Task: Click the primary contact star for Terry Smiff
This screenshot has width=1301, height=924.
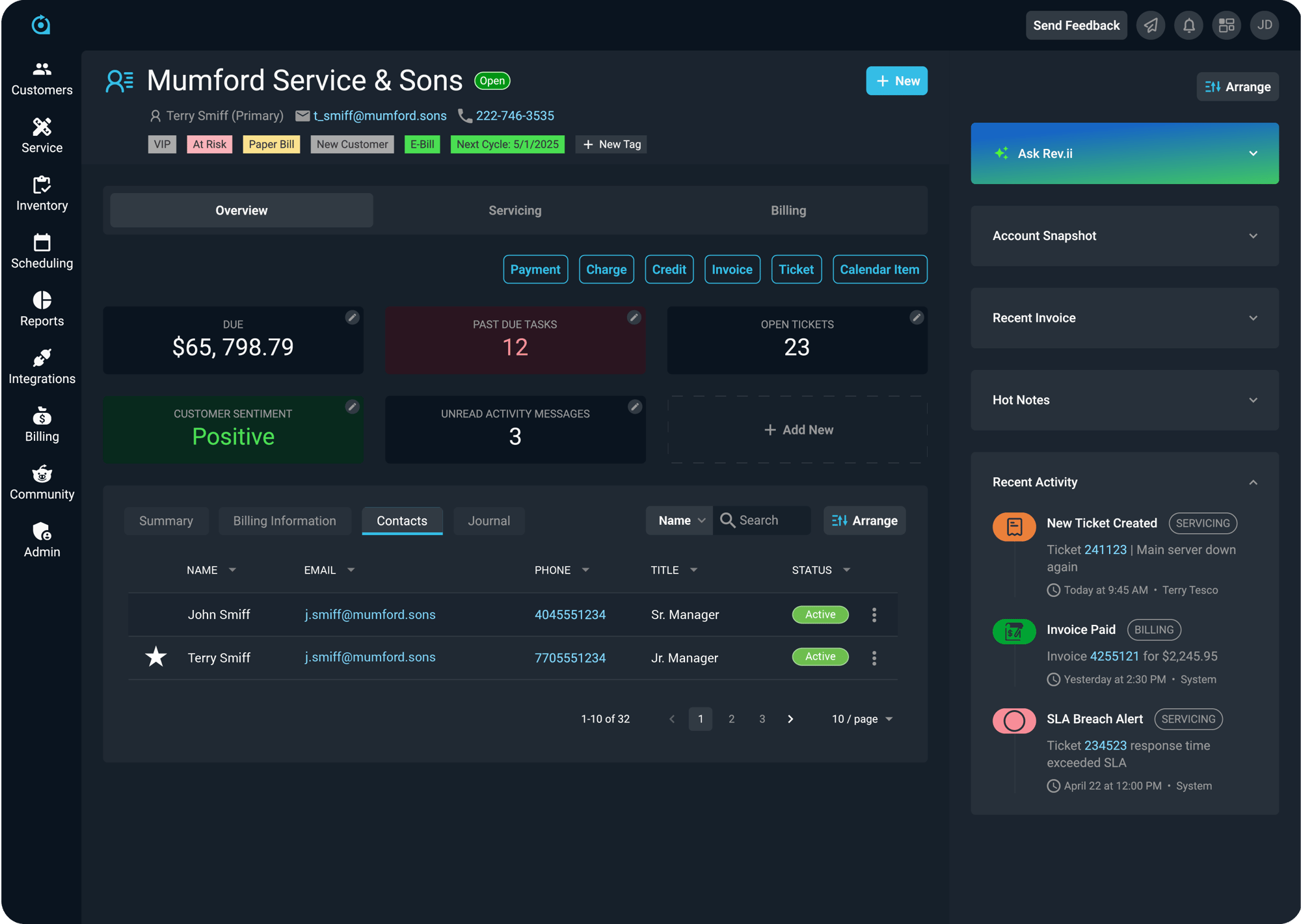Action: pyautogui.click(x=155, y=657)
